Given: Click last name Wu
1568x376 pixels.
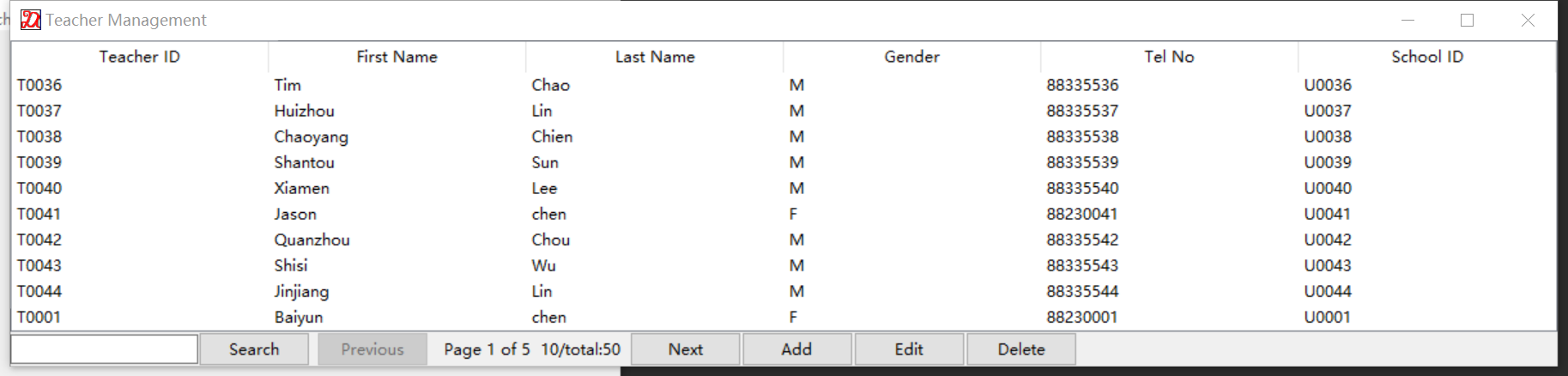Looking at the screenshot, I should tap(544, 265).
